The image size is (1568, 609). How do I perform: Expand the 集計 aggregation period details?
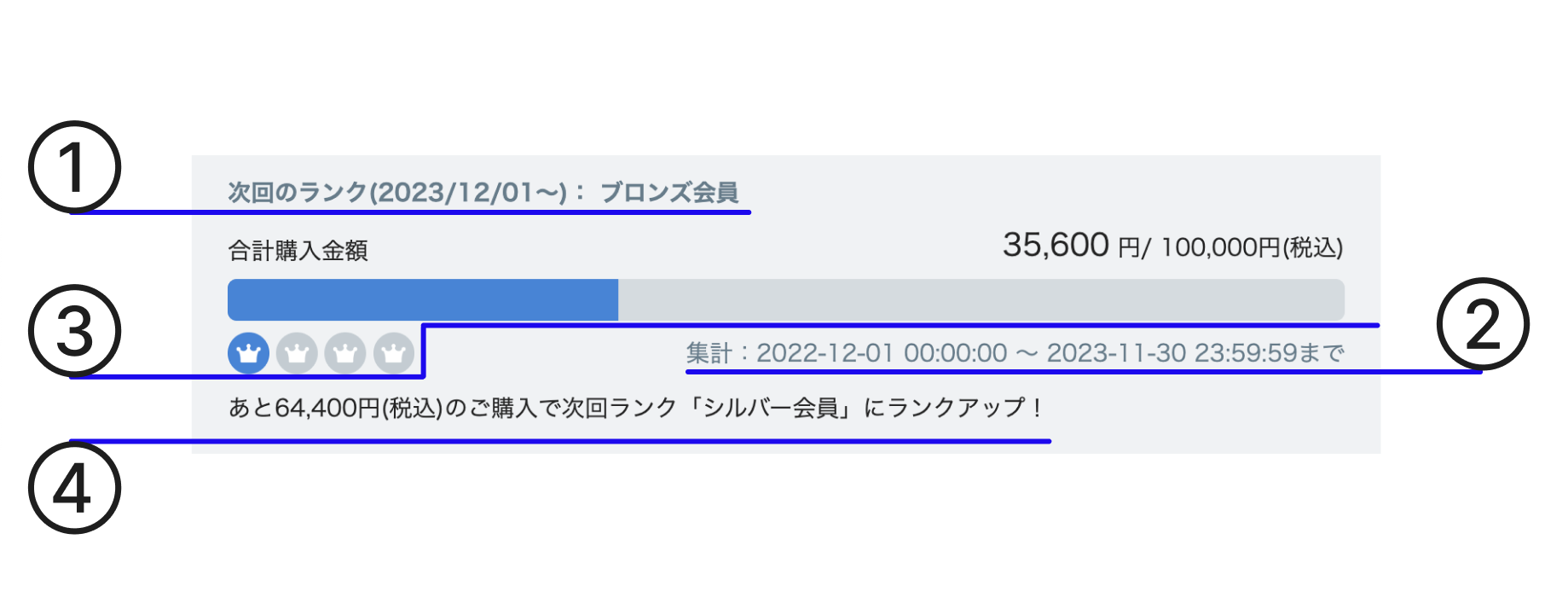pos(1015,351)
